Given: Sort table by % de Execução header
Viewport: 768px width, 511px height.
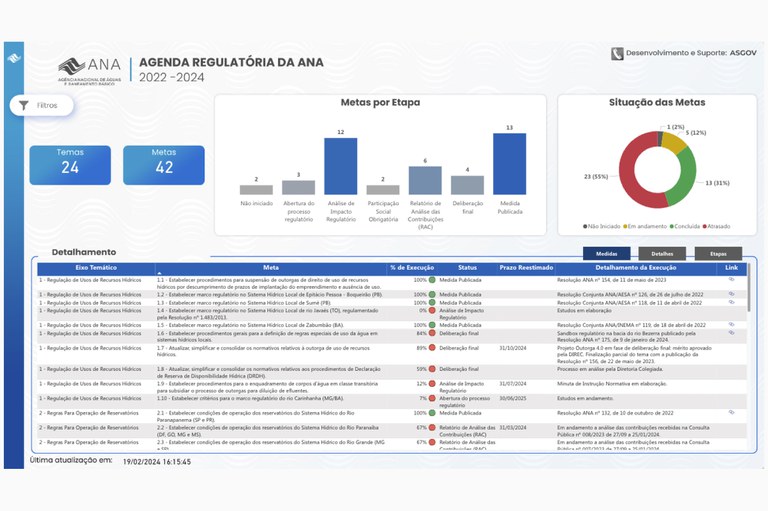Looking at the screenshot, I should [412, 267].
